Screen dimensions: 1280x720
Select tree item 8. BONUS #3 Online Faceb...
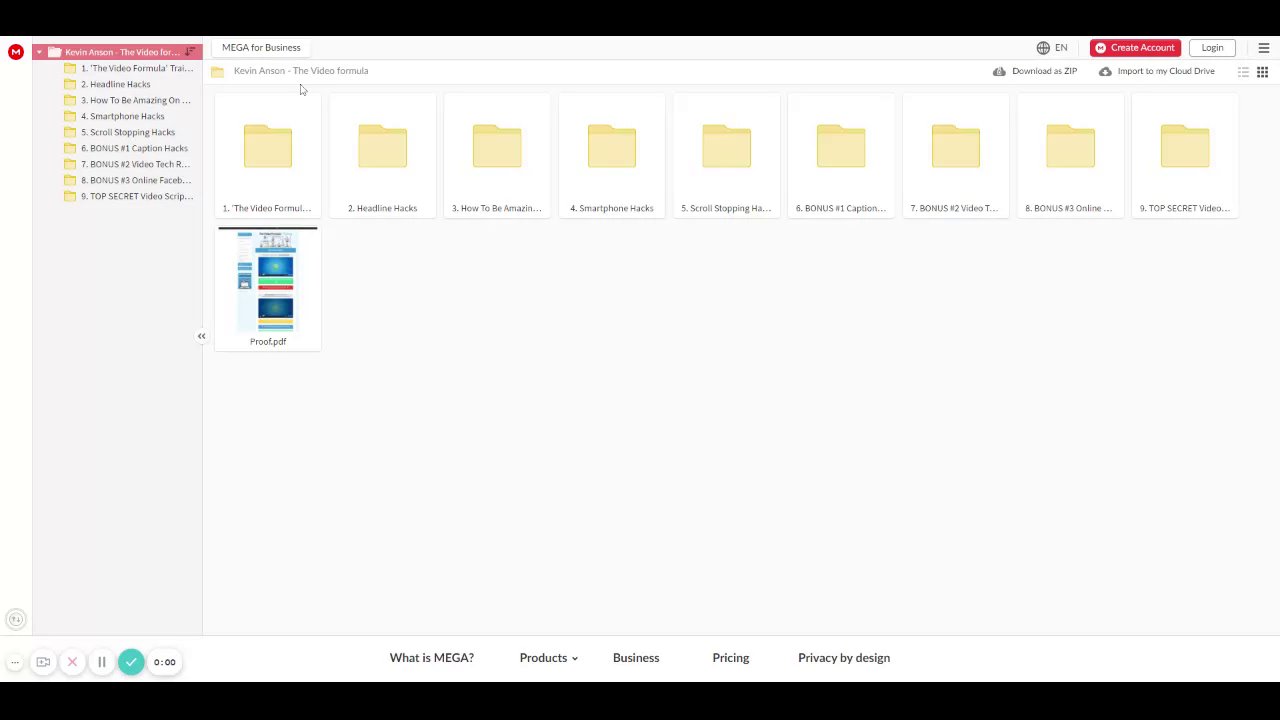136,180
